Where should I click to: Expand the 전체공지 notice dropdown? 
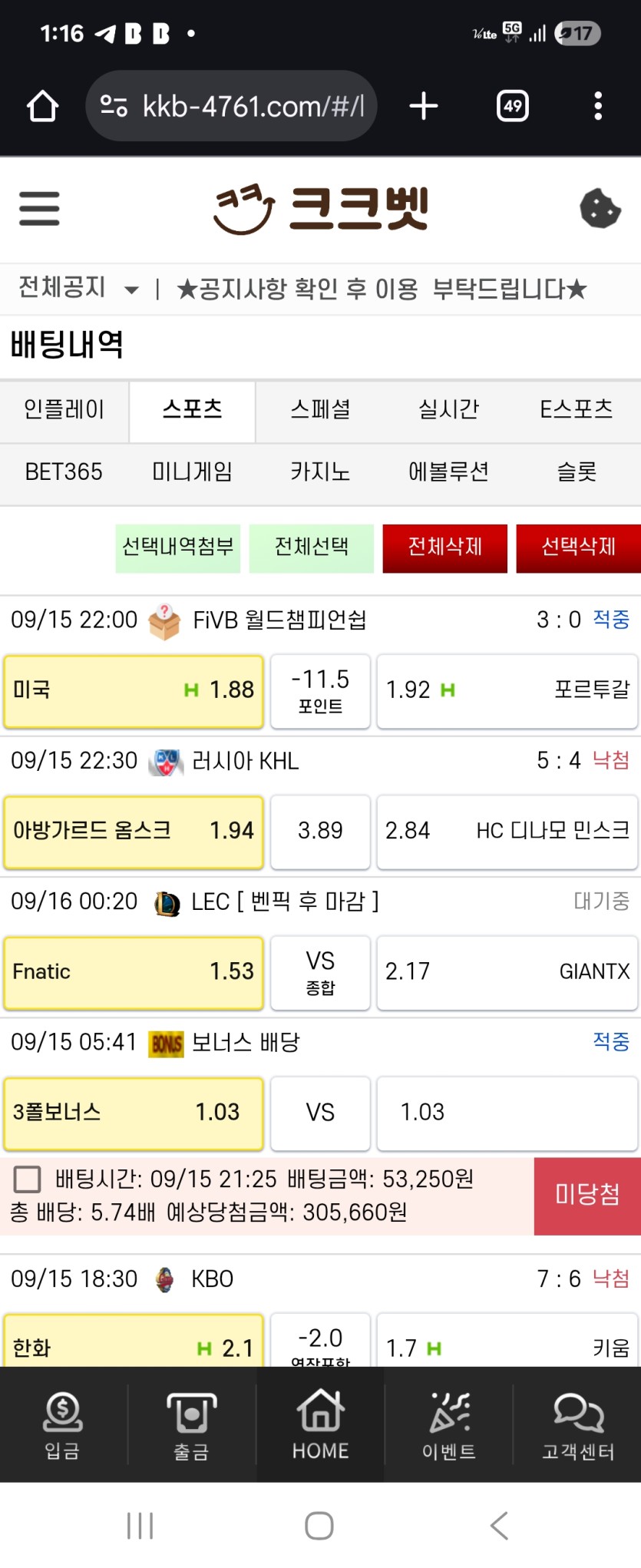[x=131, y=289]
